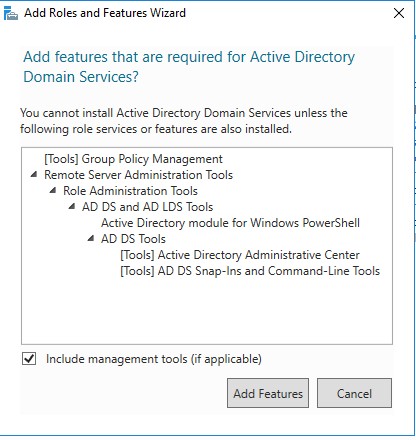The height and width of the screenshot is (440, 416).
Task: Close the wizard dialog with the X
Action: click(399, 13)
